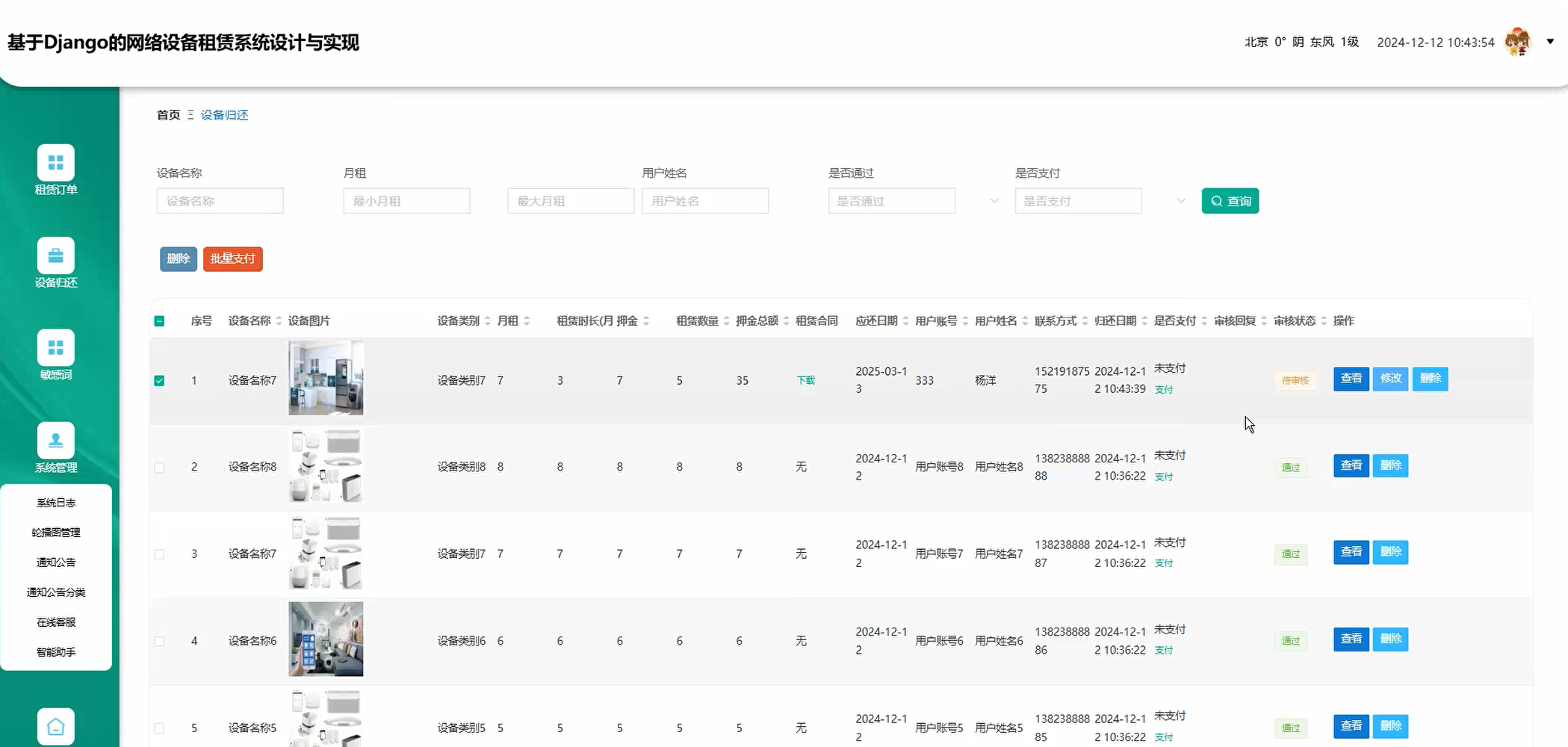Click 修改 for row 1
Image resolution: width=1568 pixels, height=747 pixels.
pyautogui.click(x=1391, y=379)
